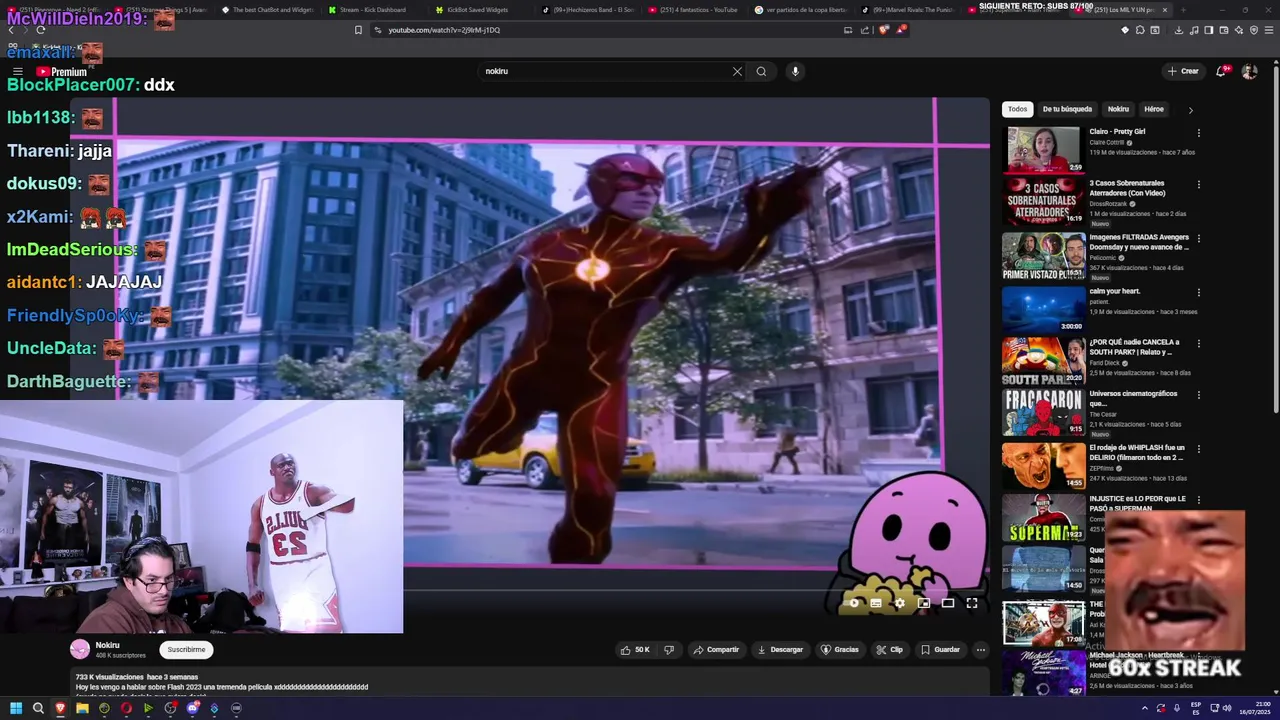The height and width of the screenshot is (720, 1280).
Task: Open options for 'Universos cinematográficos'
Action: coord(1198,395)
